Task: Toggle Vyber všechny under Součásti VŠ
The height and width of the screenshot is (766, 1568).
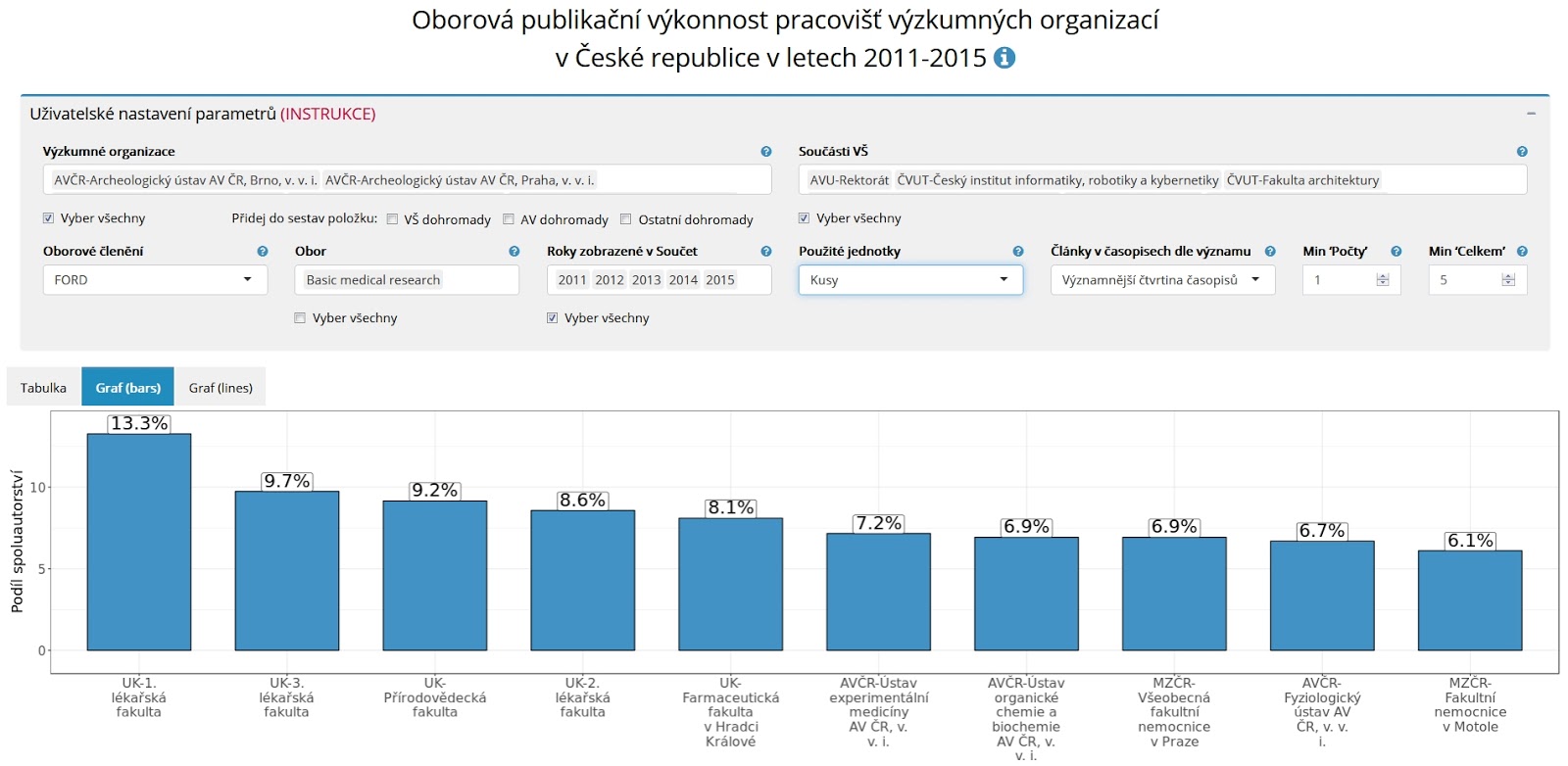Action: (805, 218)
